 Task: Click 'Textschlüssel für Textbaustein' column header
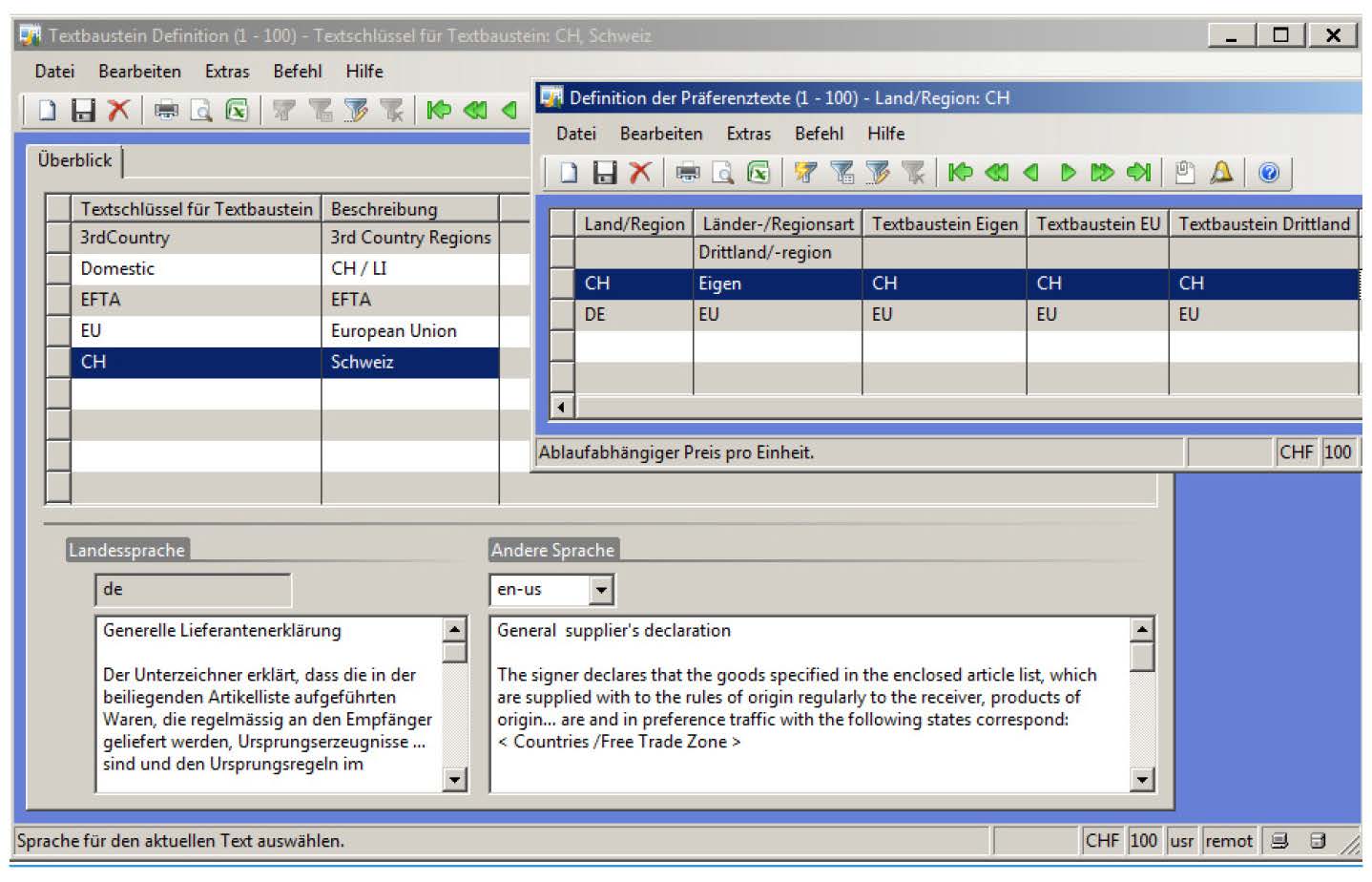[196, 208]
